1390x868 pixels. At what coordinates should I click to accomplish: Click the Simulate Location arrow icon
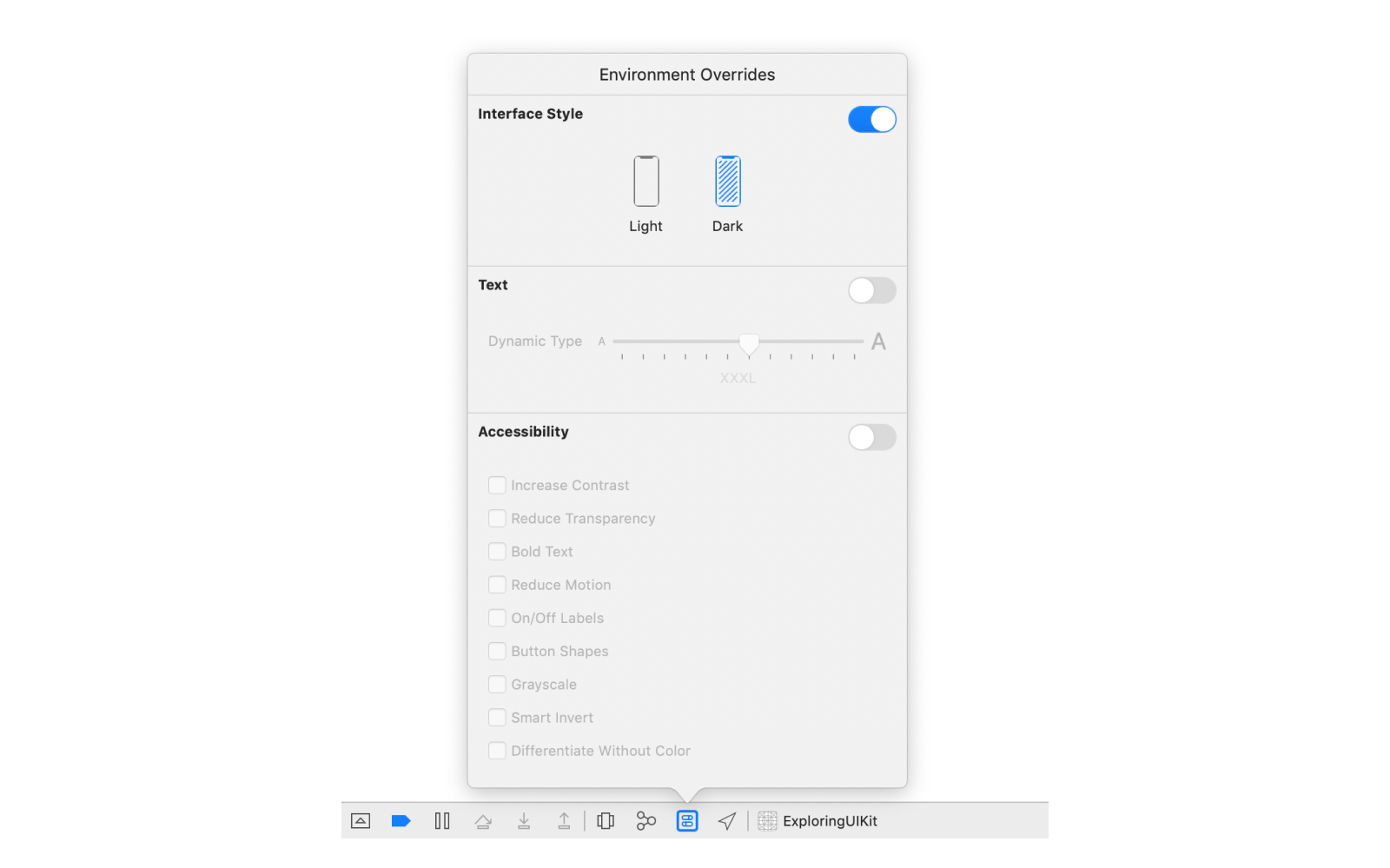727,821
